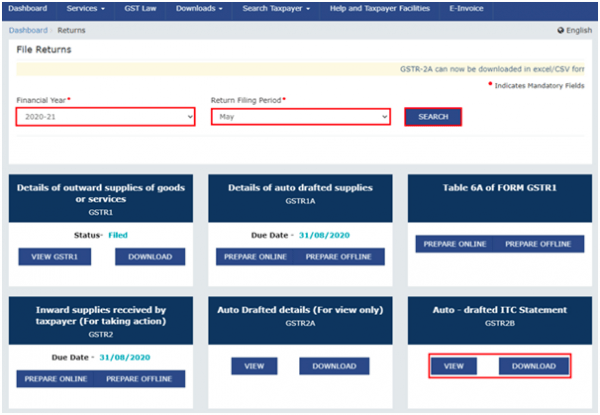Download the GSTR2B ITC statement

tap(534, 367)
